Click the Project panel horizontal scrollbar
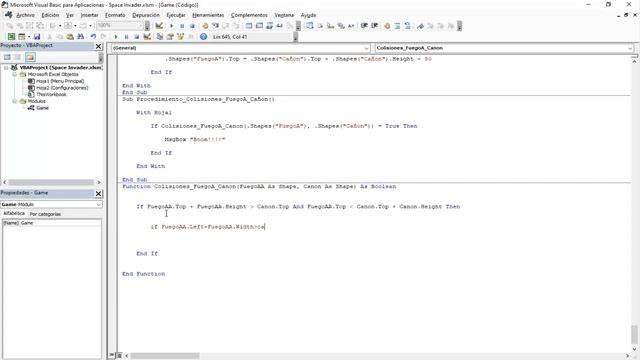The width and height of the screenshot is (640, 360). coord(51,182)
